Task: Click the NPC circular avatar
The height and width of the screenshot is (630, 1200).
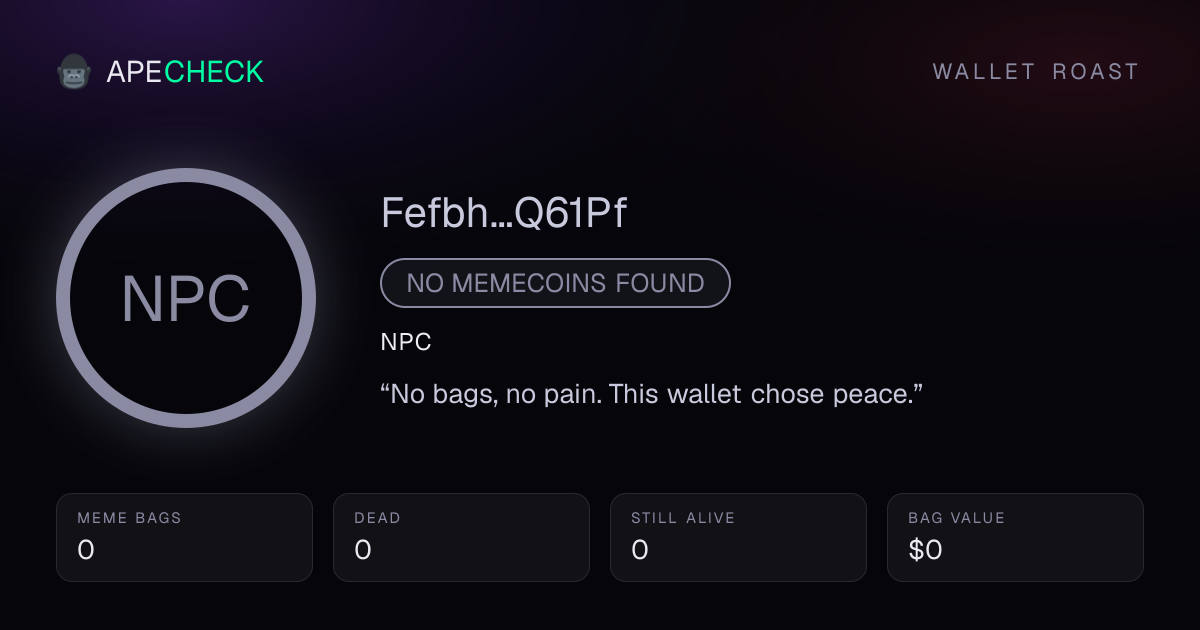Action: pyautogui.click(x=186, y=298)
